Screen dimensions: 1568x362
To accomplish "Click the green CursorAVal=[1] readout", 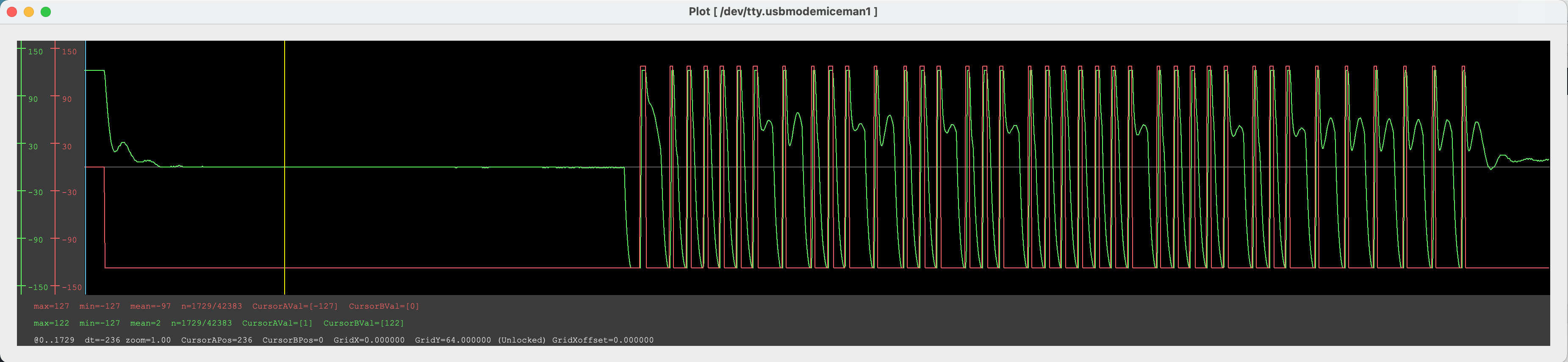I will point(277,323).
